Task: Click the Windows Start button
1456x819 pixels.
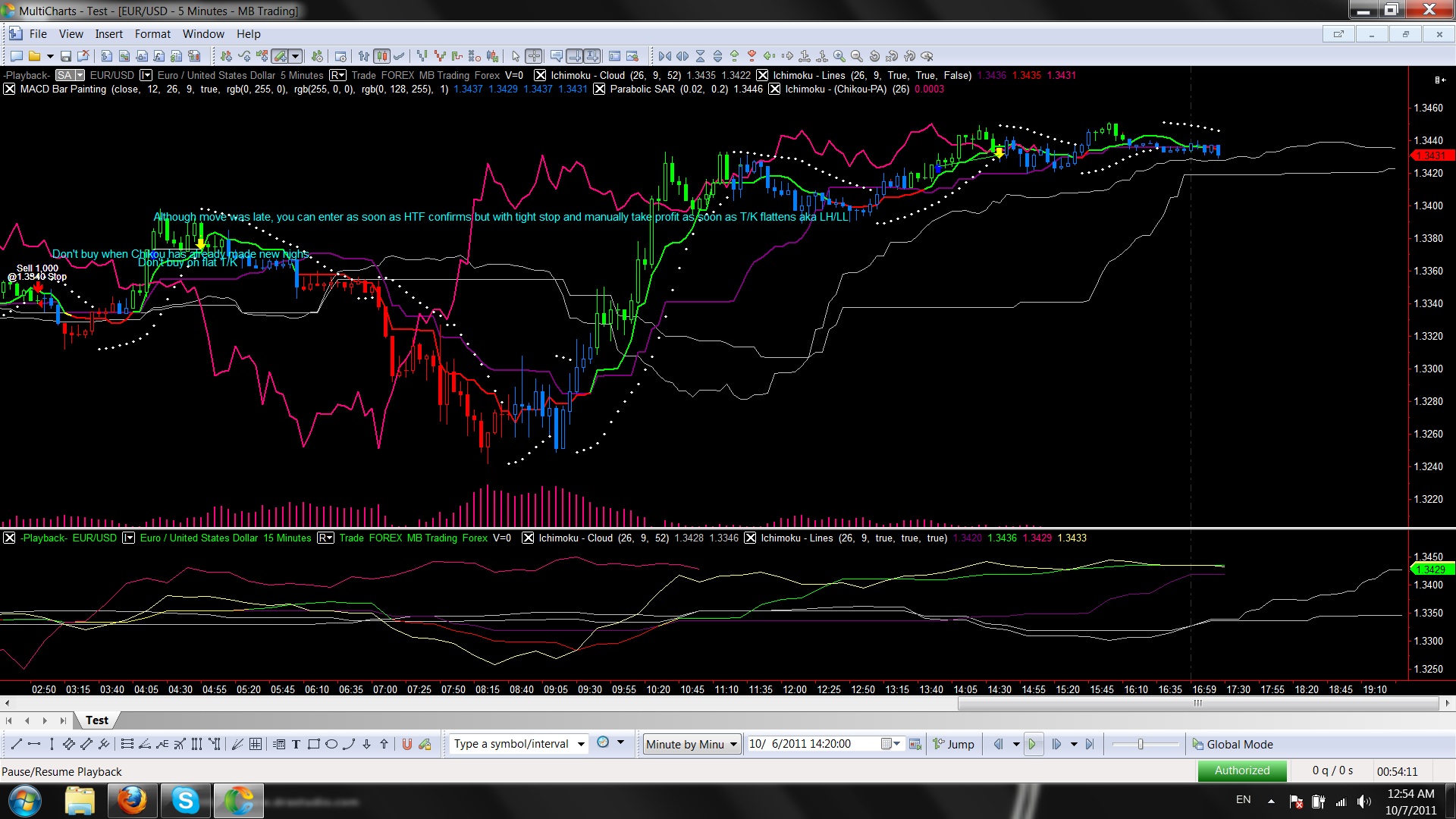Action: [24, 801]
